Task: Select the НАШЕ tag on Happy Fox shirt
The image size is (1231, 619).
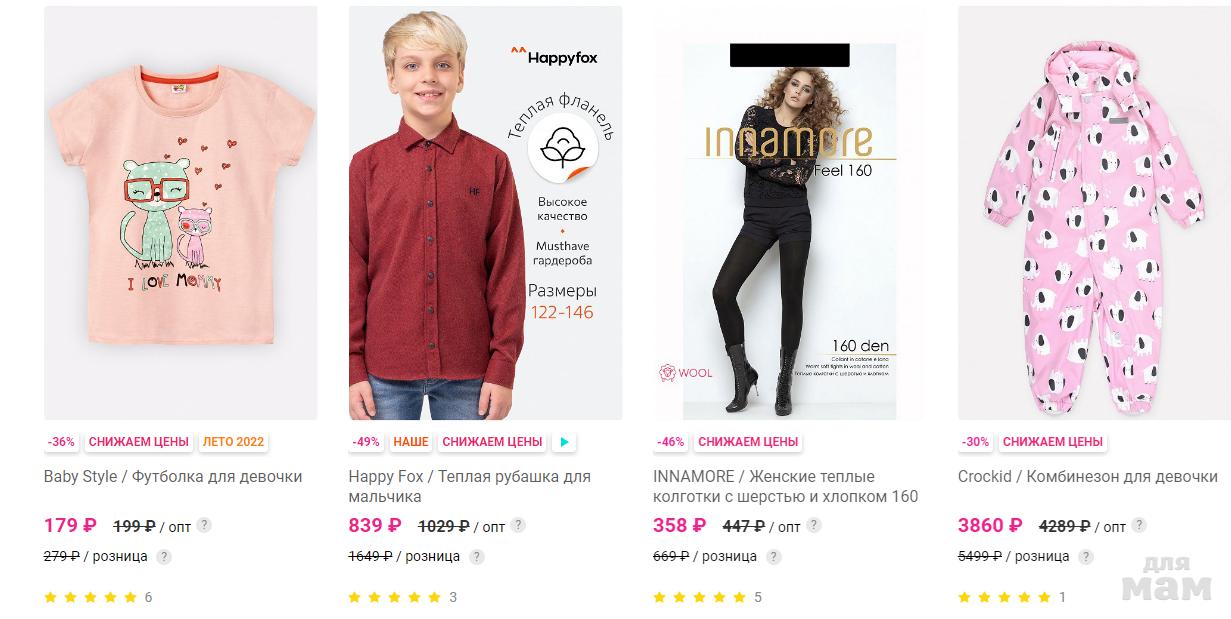Action: click(x=411, y=442)
